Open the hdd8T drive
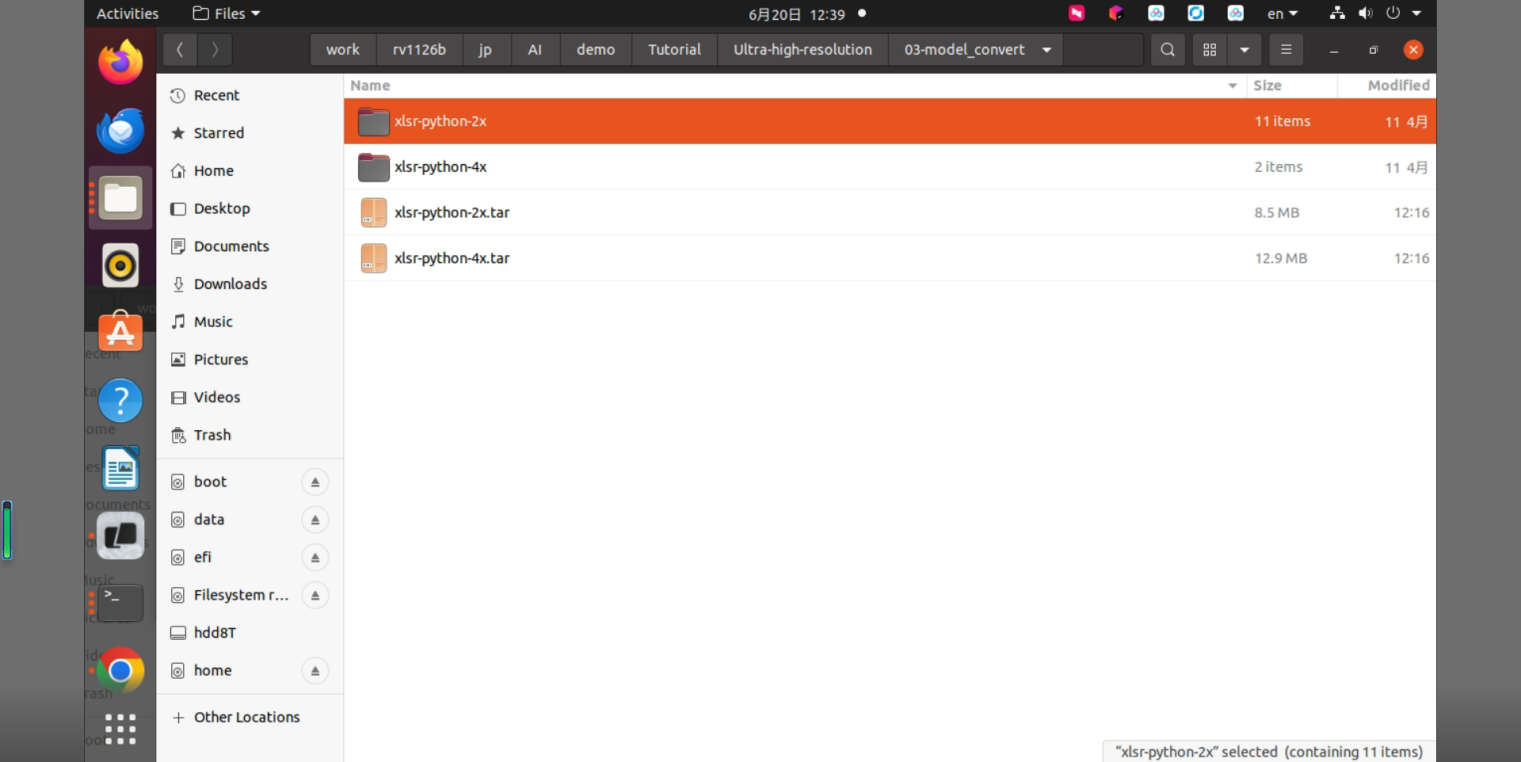1521x762 pixels. pyautogui.click(x=250, y=633)
